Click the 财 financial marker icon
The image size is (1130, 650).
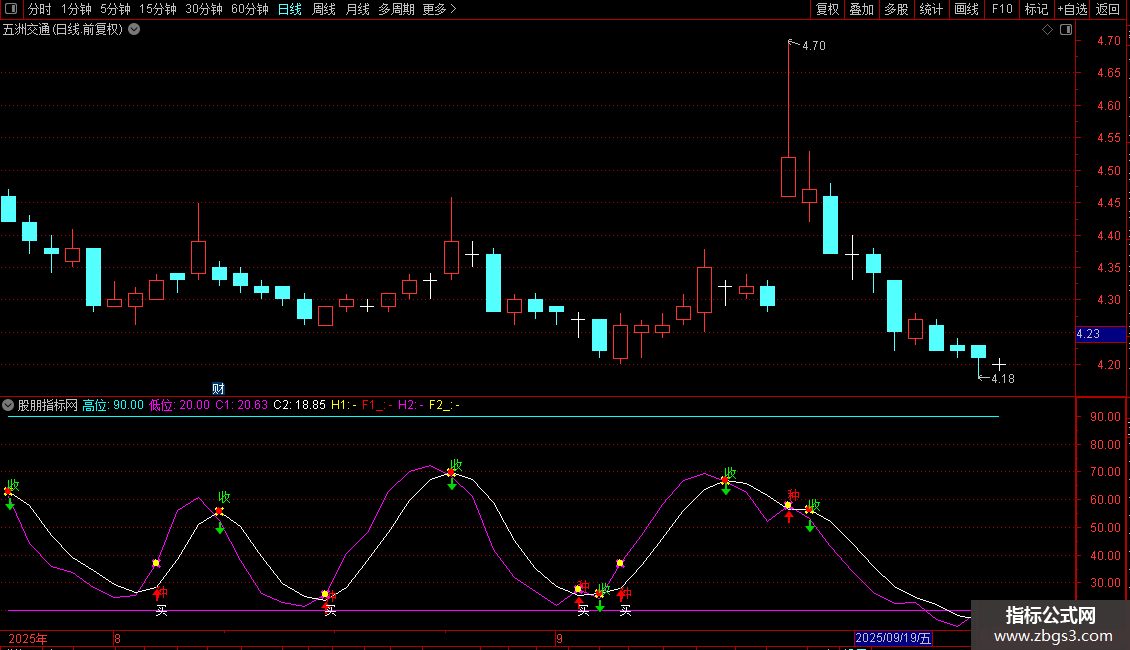[x=218, y=388]
